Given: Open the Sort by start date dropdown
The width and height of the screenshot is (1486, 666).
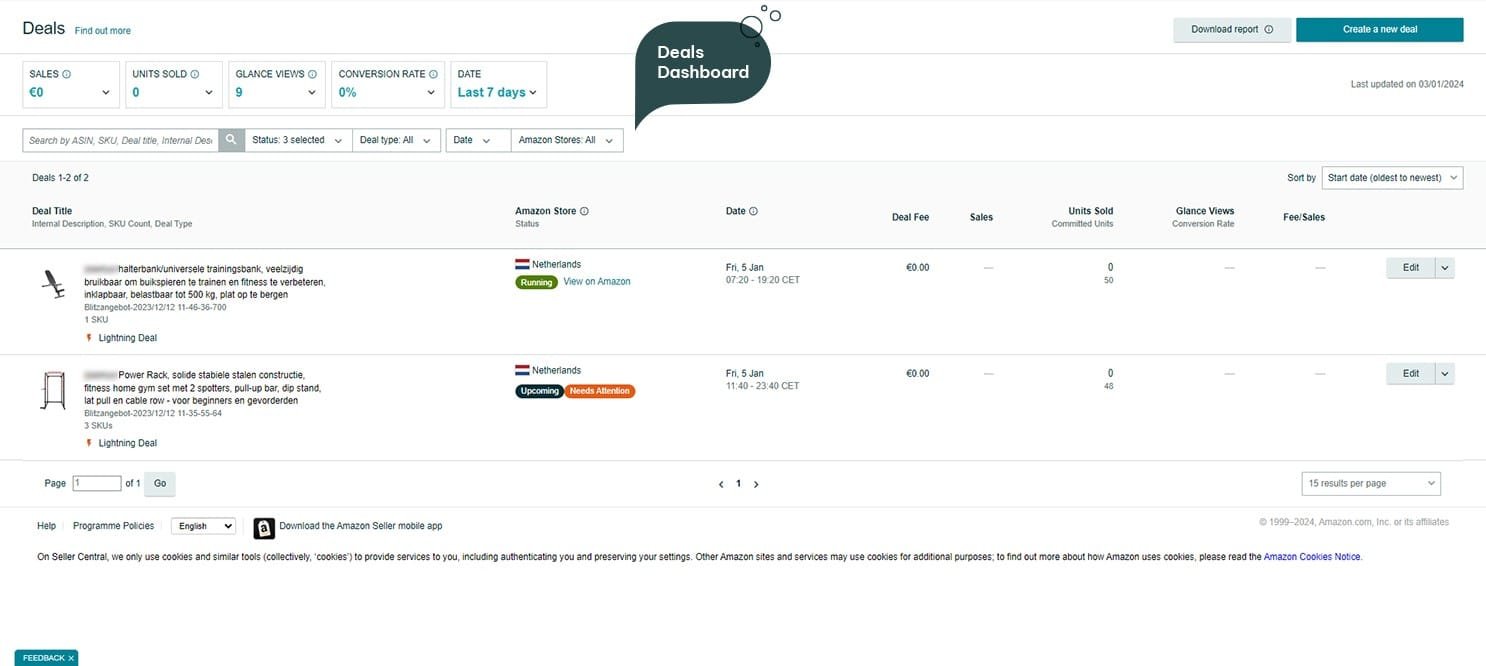Looking at the screenshot, I should tap(1391, 178).
